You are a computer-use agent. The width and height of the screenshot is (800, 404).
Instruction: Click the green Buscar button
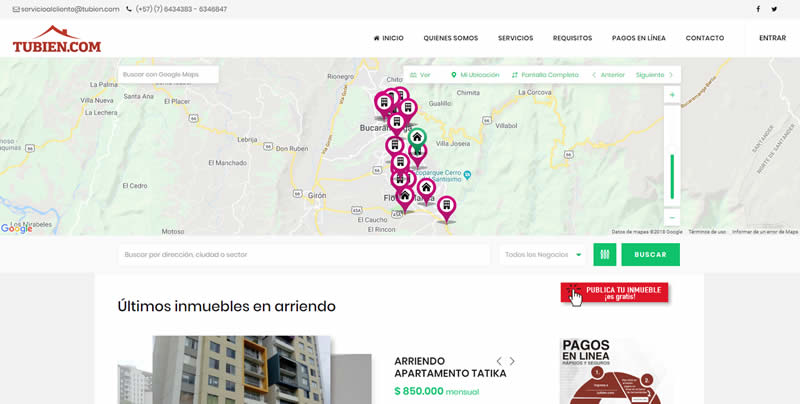(651, 255)
